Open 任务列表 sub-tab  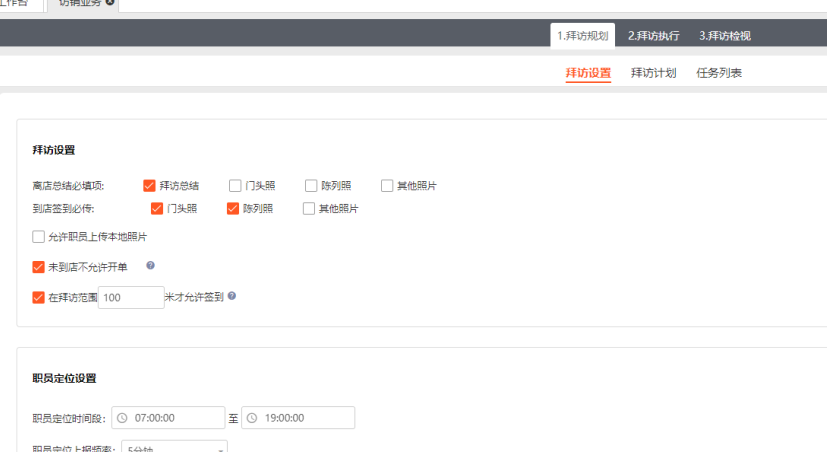coord(718,73)
